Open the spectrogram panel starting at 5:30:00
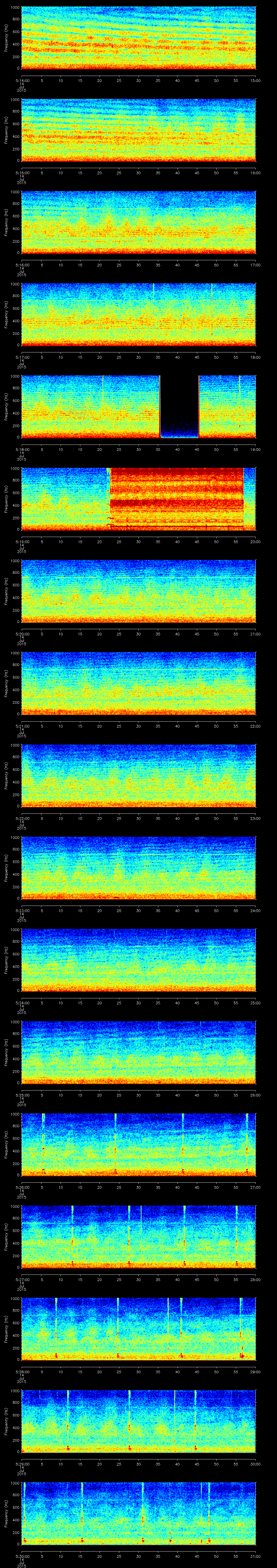Image resolution: width=277 pixels, height=1568 pixels. 139,1513
